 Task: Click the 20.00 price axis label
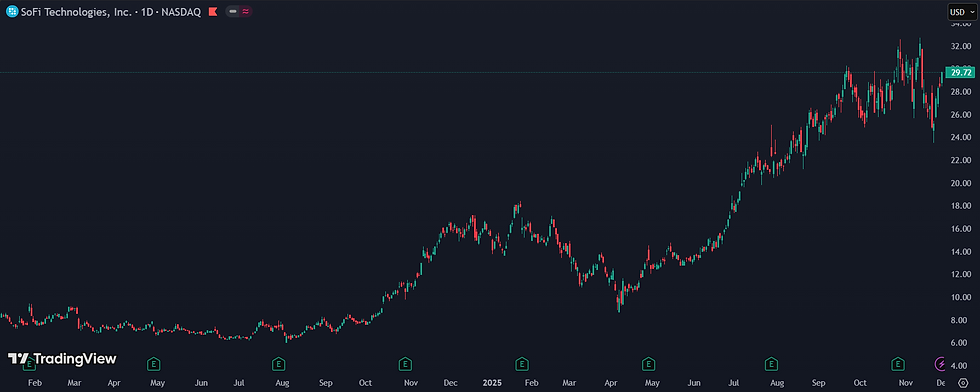[x=960, y=183]
